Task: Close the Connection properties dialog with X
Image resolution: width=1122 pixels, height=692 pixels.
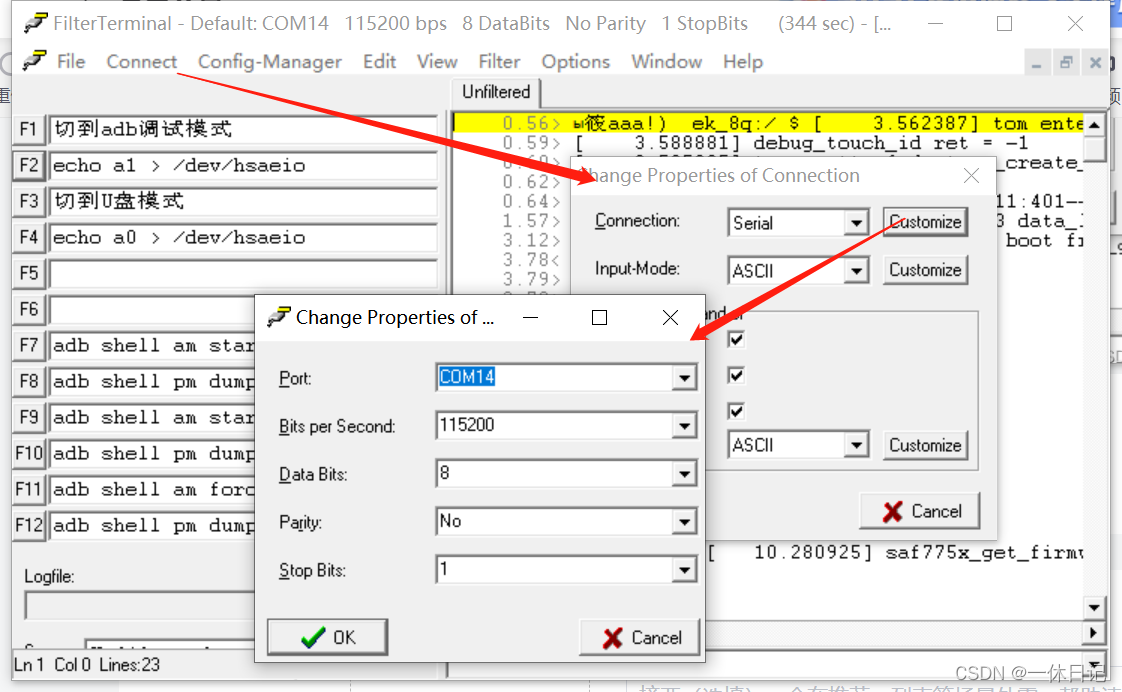Action: (x=971, y=175)
